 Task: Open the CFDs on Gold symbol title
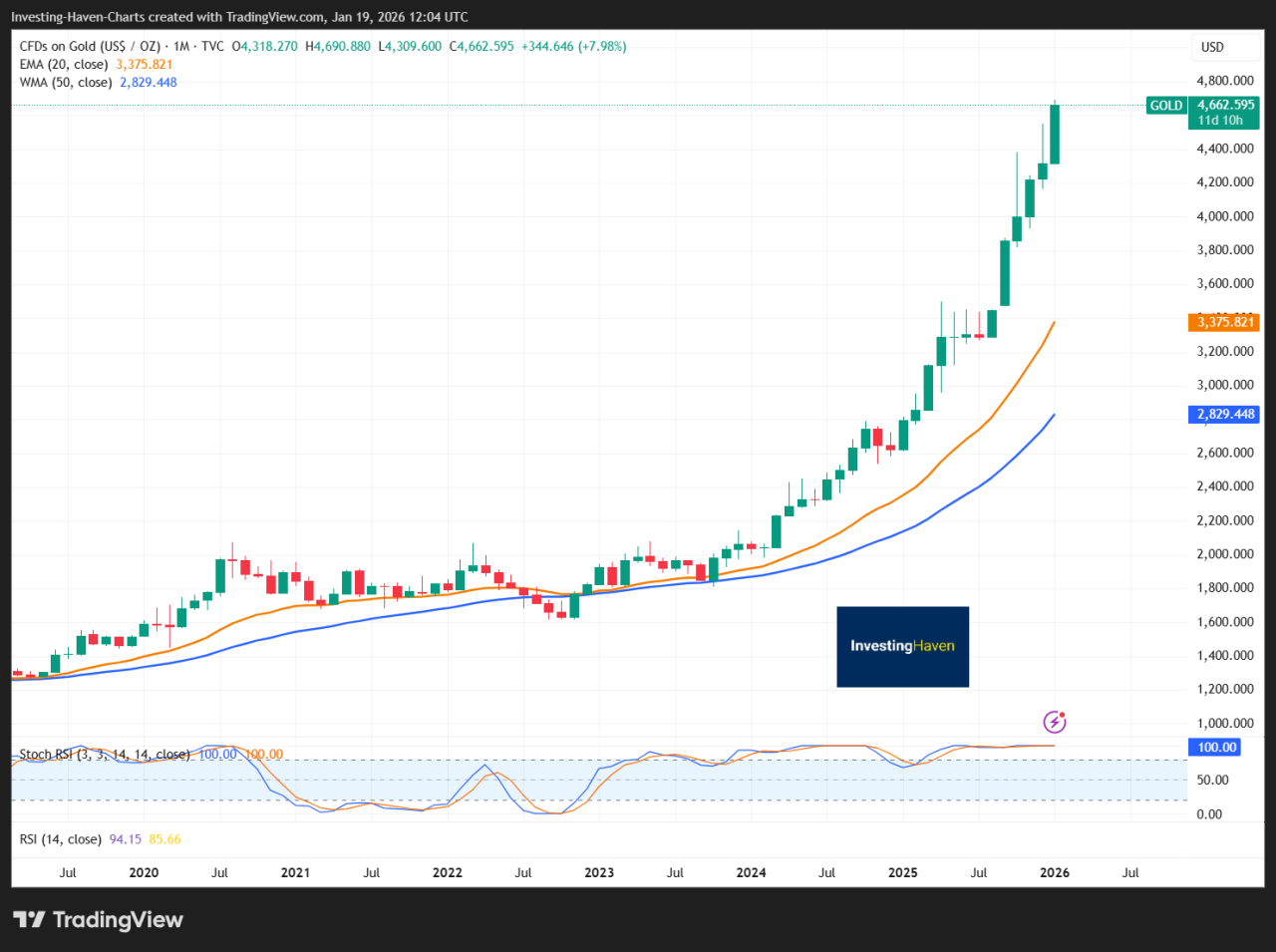tap(90, 47)
